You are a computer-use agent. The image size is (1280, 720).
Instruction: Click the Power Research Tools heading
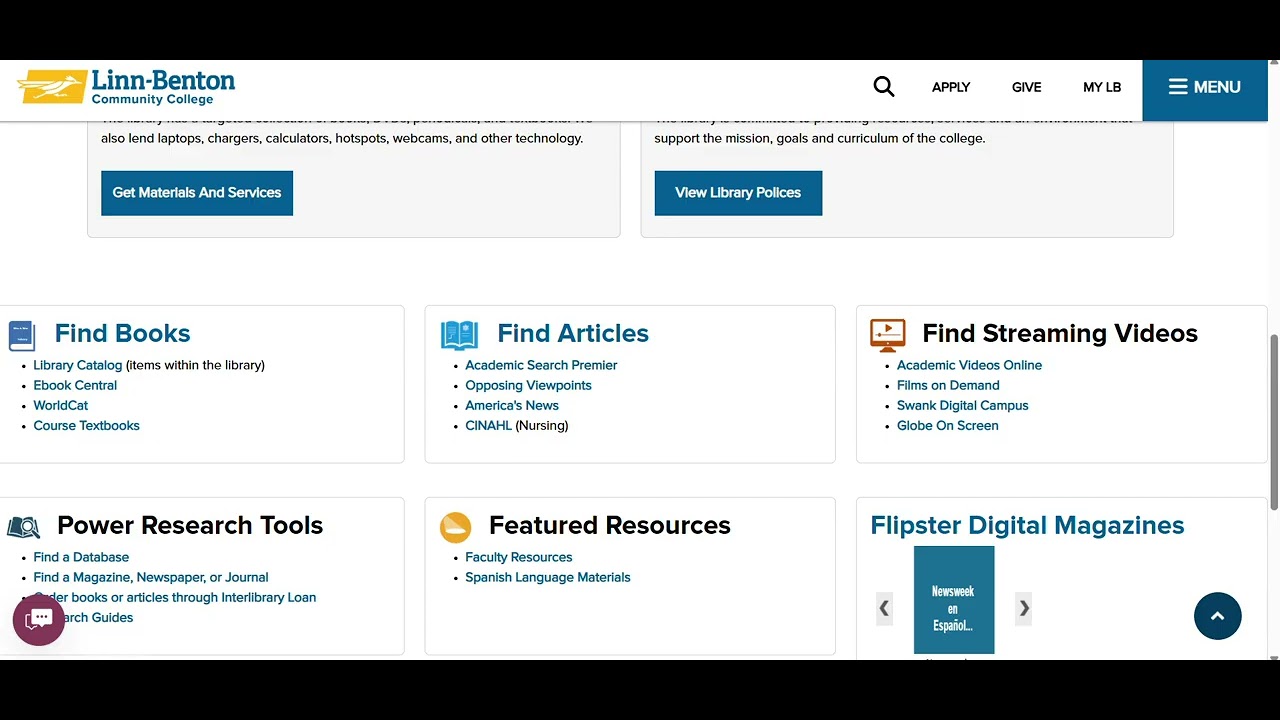click(x=190, y=525)
